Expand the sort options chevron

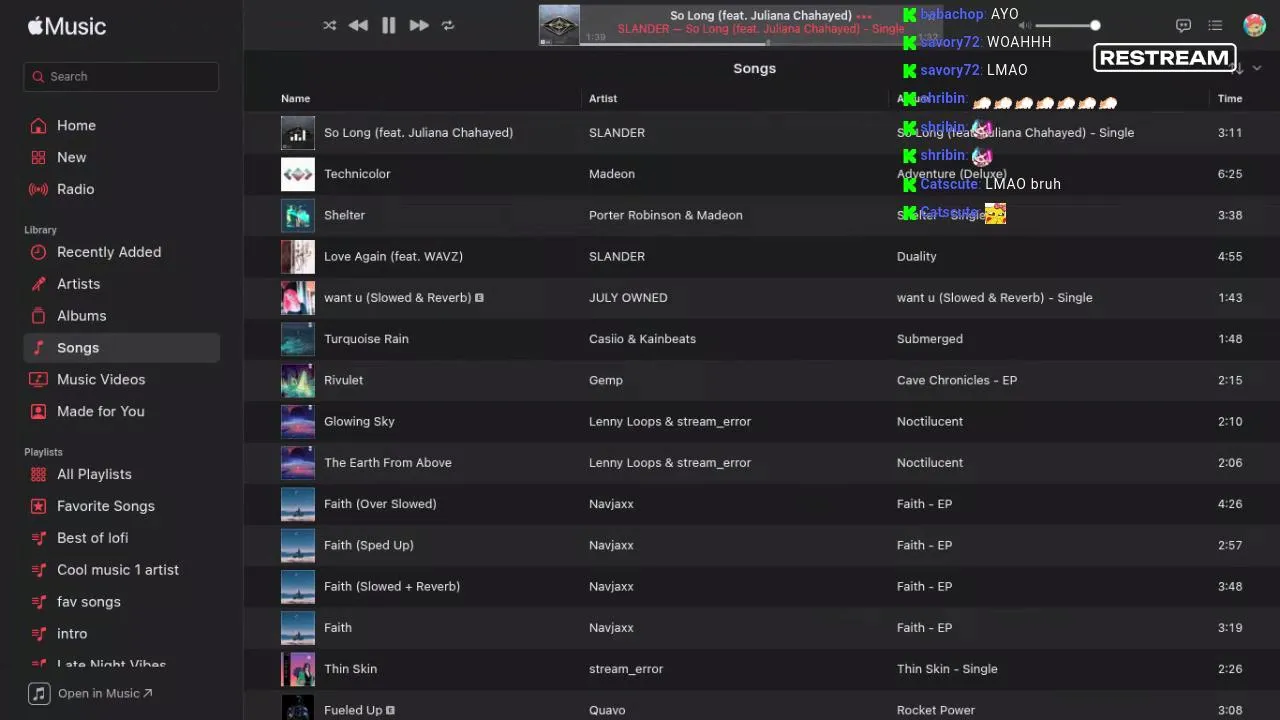tap(1257, 68)
